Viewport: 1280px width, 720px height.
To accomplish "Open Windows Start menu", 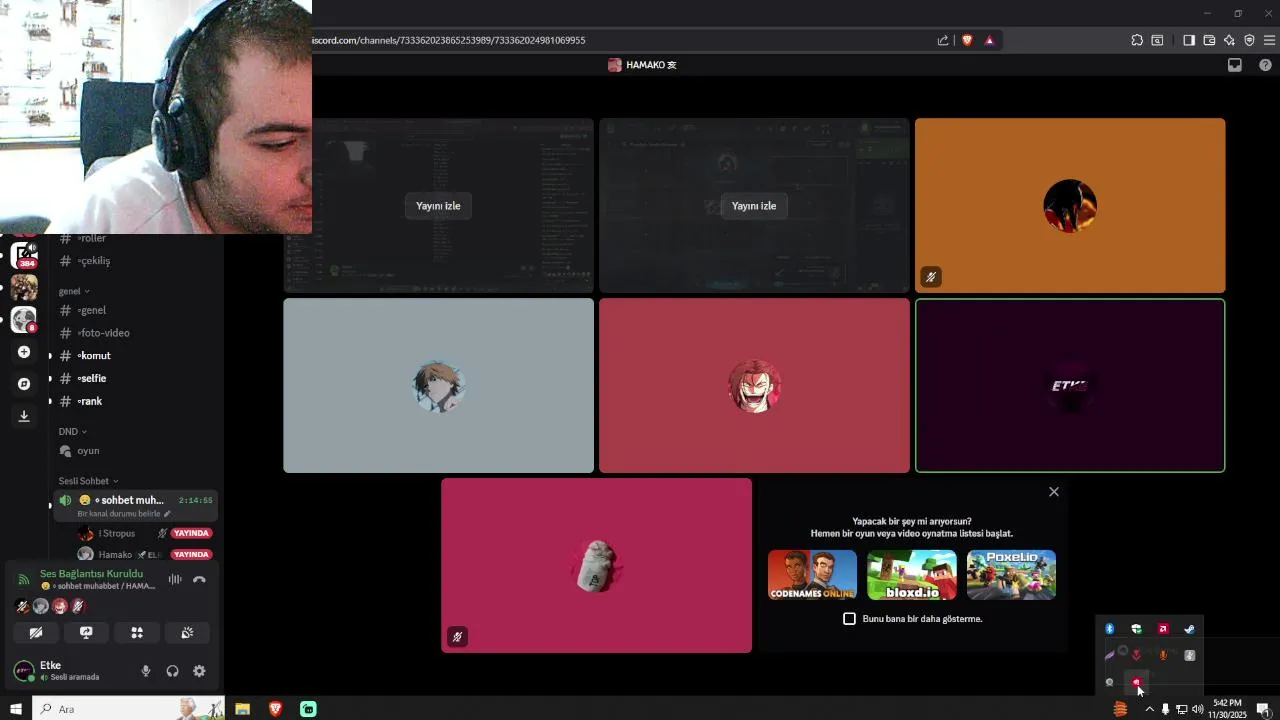I will click(x=16, y=709).
